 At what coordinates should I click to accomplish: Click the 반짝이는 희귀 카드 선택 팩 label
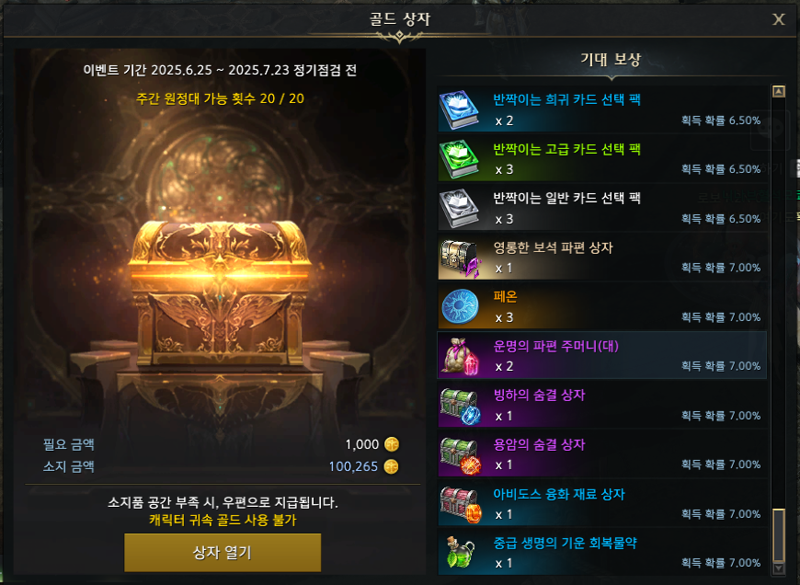pos(566,99)
